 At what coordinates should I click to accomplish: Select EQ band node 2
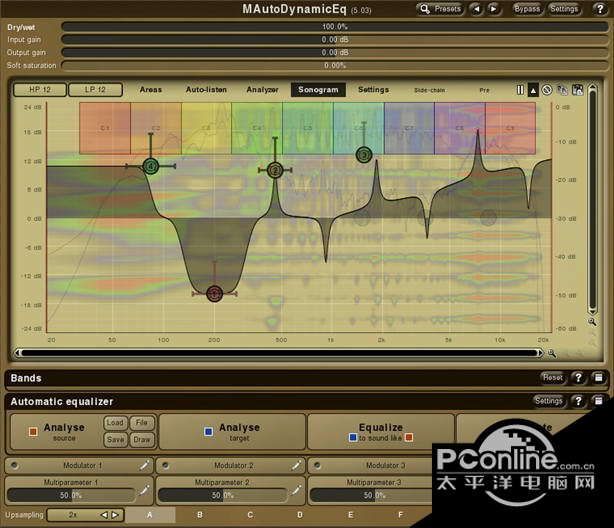pyautogui.click(x=275, y=170)
